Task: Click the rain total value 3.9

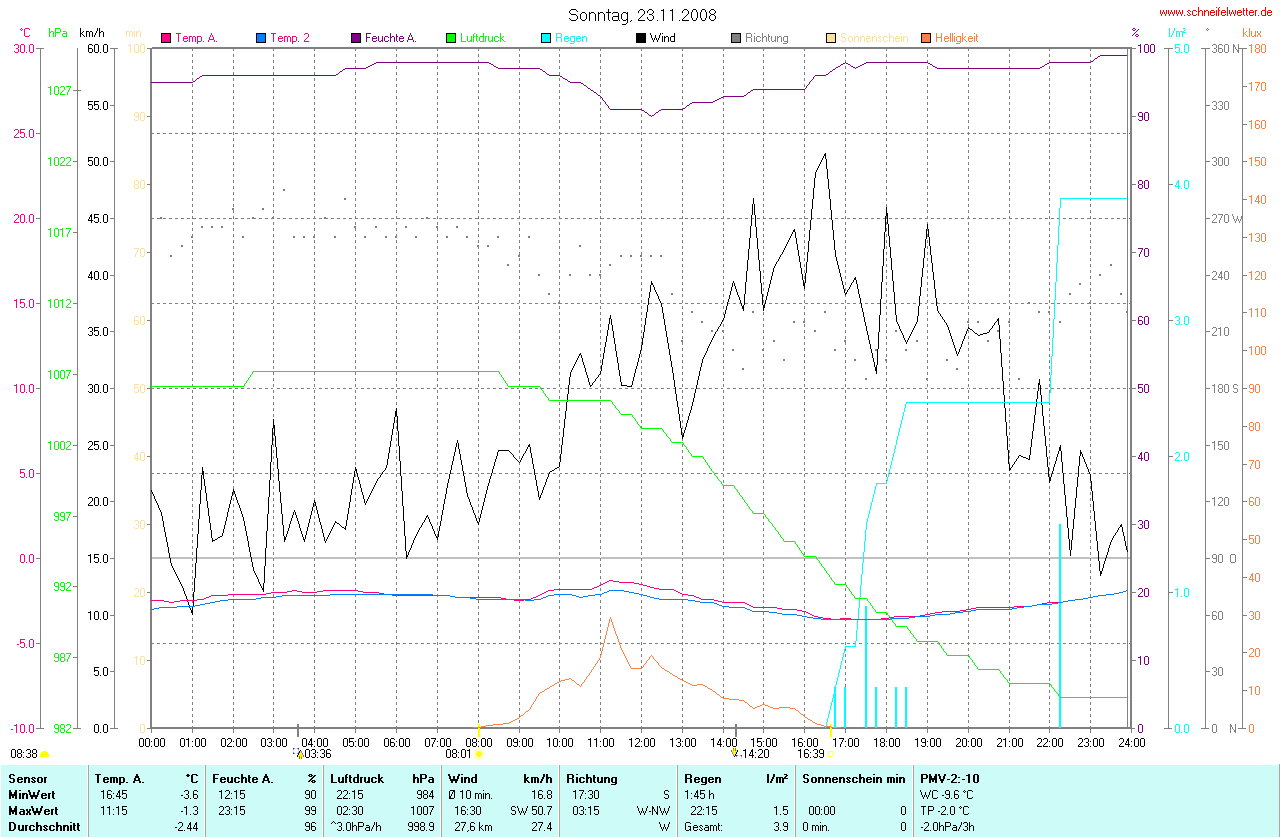Action: [x=780, y=827]
